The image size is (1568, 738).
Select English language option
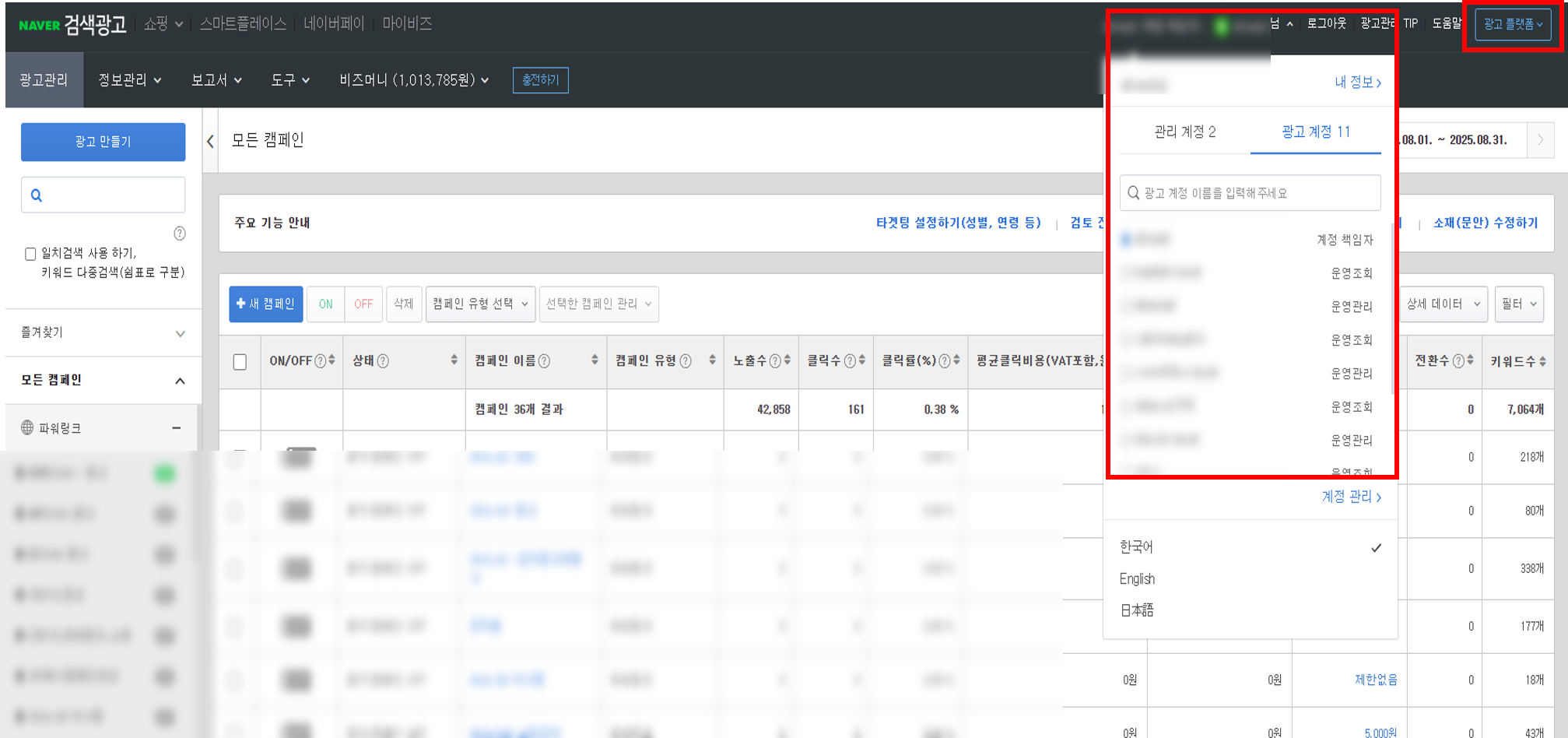point(1137,579)
